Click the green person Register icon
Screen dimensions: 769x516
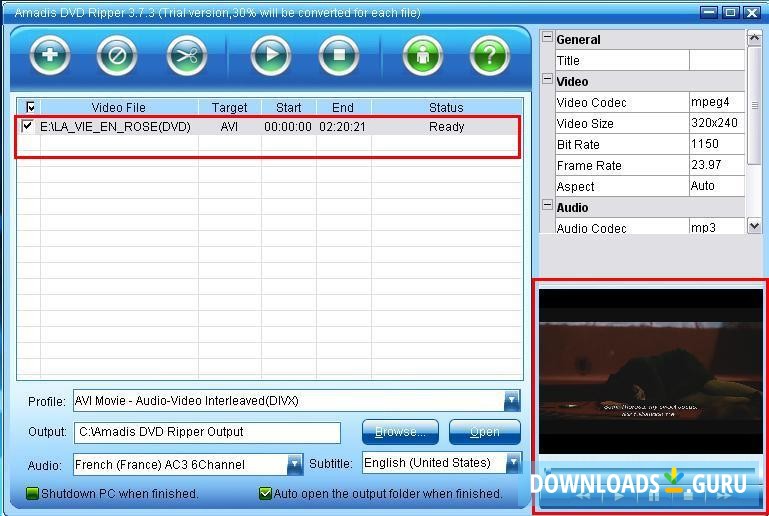tap(422, 54)
